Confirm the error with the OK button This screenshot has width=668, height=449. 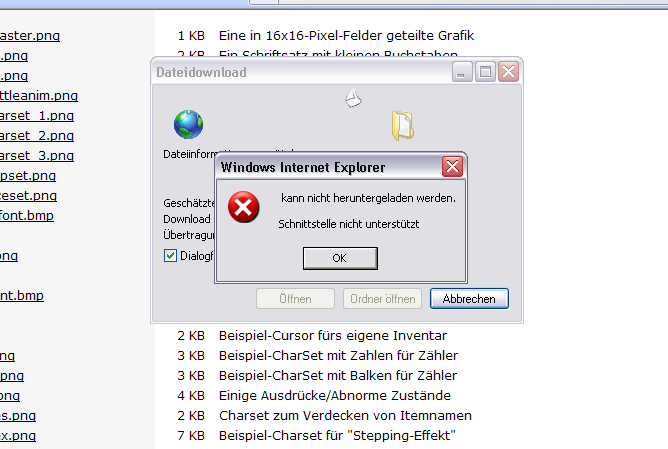click(340, 258)
